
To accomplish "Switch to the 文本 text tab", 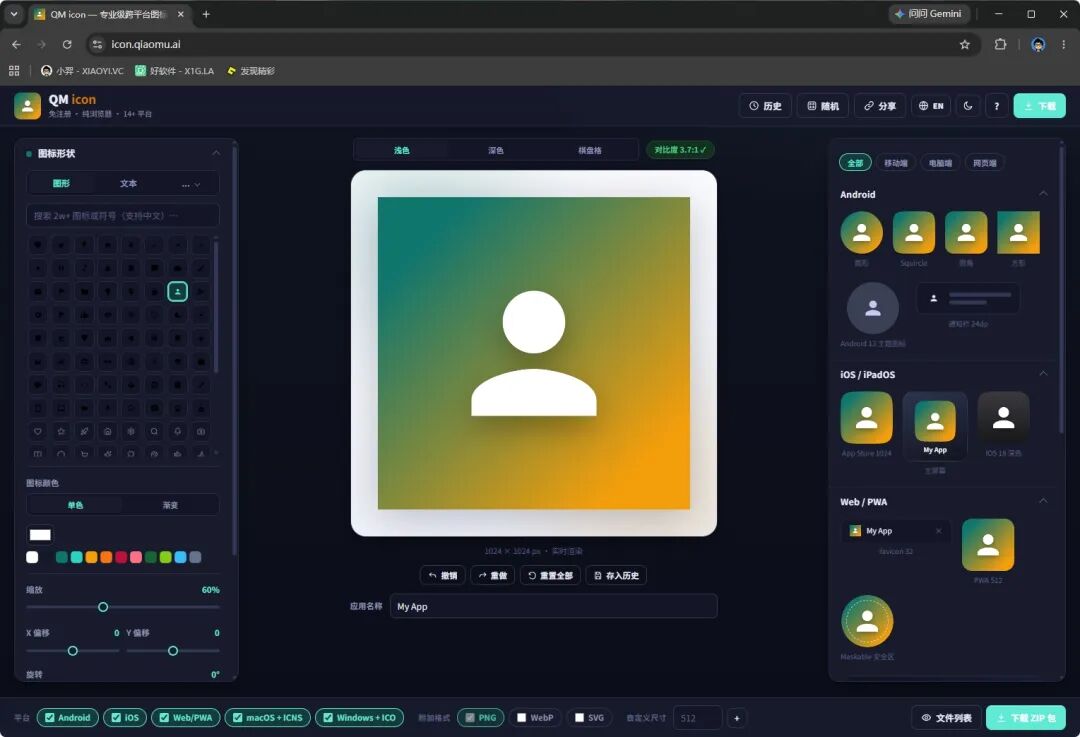I will point(128,183).
